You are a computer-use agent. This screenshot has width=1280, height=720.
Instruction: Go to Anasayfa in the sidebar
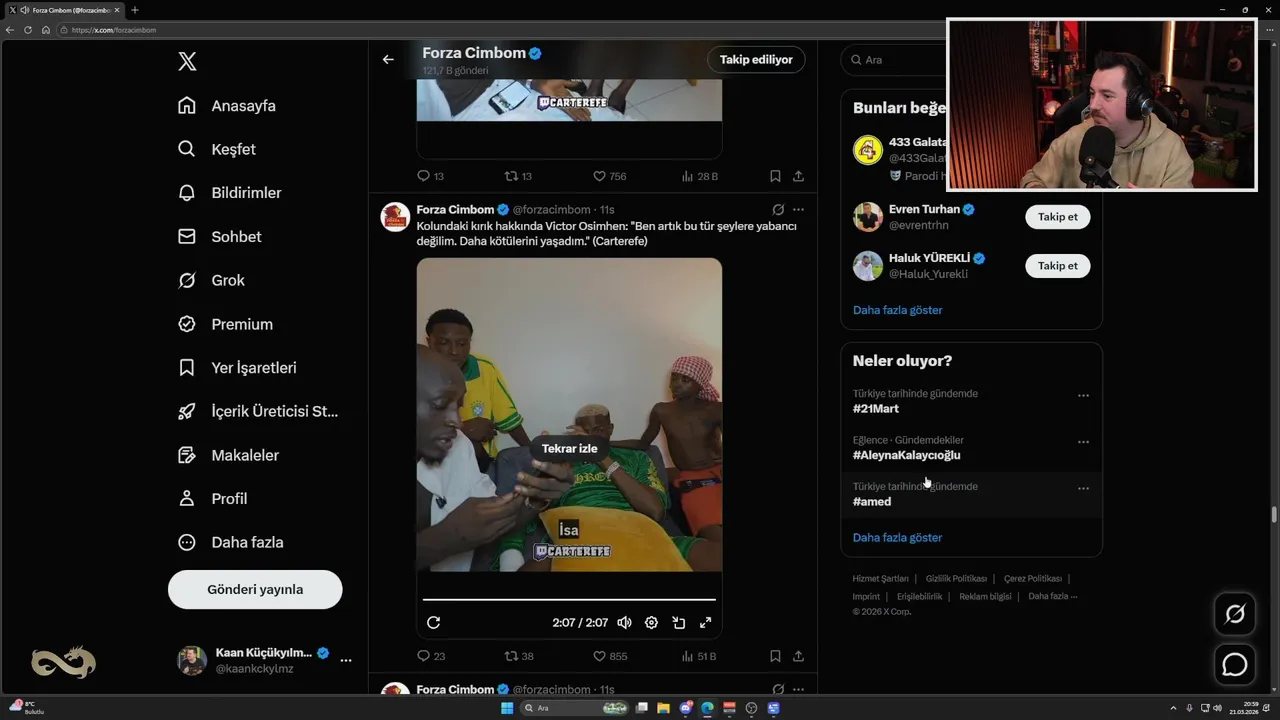(227, 106)
